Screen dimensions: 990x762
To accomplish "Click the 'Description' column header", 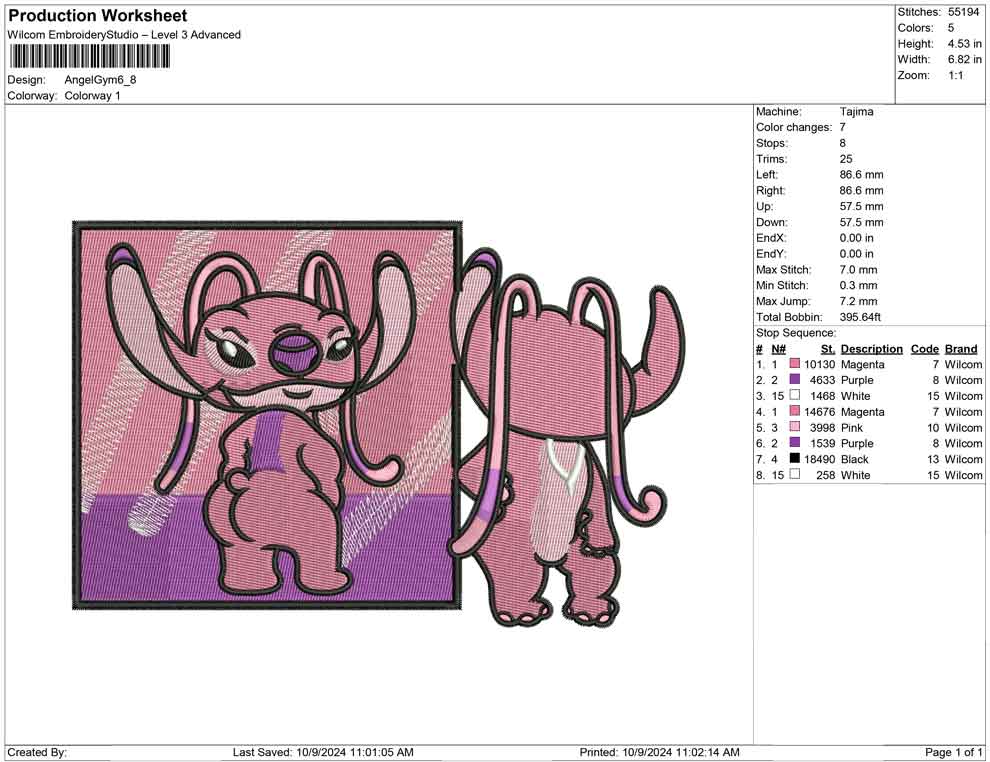I will 871,348.
